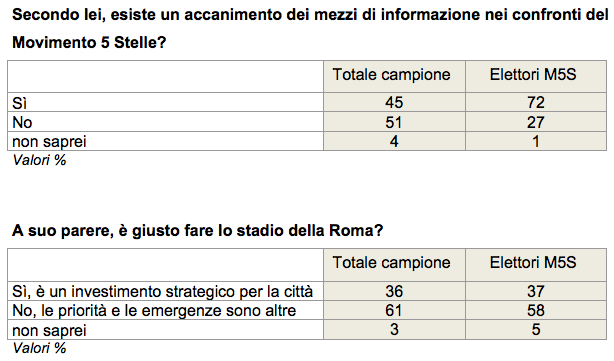
Task: Click 'No, le priorità e le emergenze' row label
Action: [x=154, y=311]
